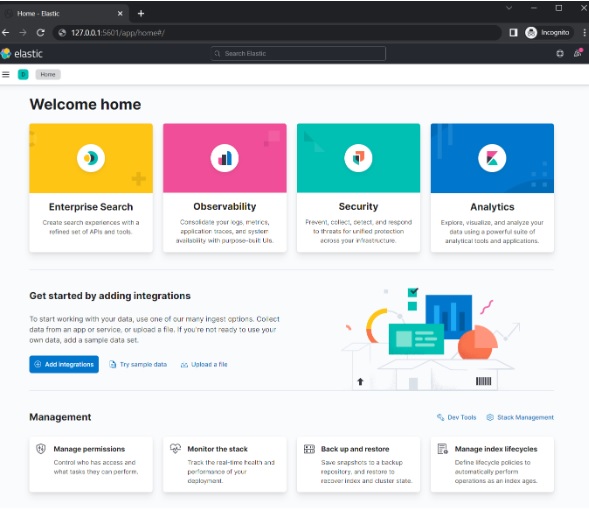The height and width of the screenshot is (513, 589).
Task: Focus the Search Elastic field
Action: tap(298, 54)
